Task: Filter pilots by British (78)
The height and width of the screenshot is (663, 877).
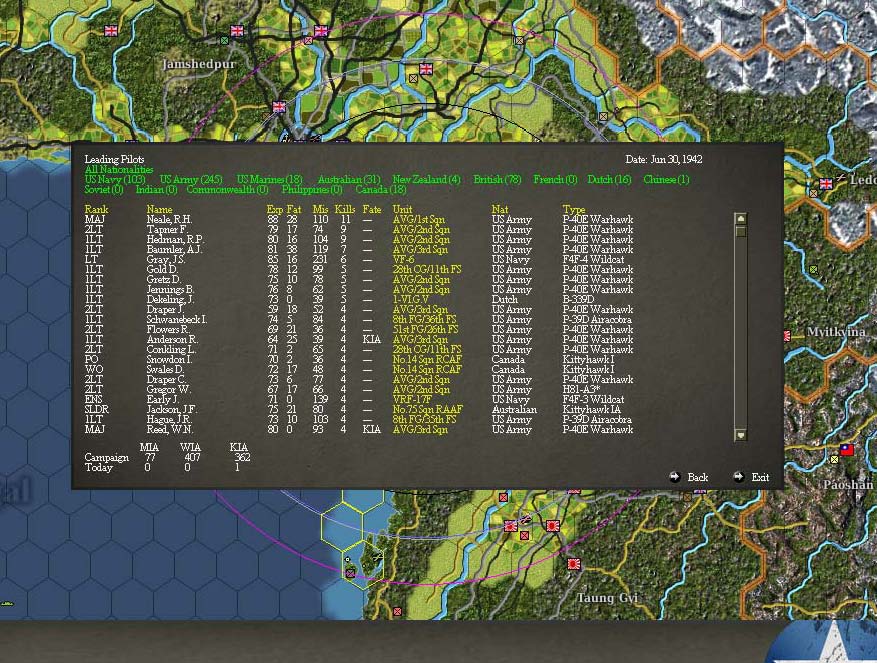Action: 497,179
